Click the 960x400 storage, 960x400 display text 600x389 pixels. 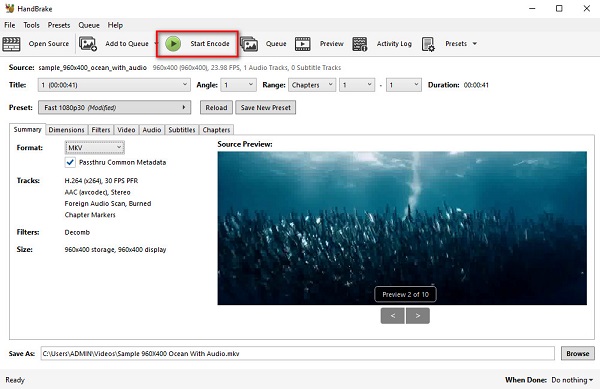coord(115,249)
